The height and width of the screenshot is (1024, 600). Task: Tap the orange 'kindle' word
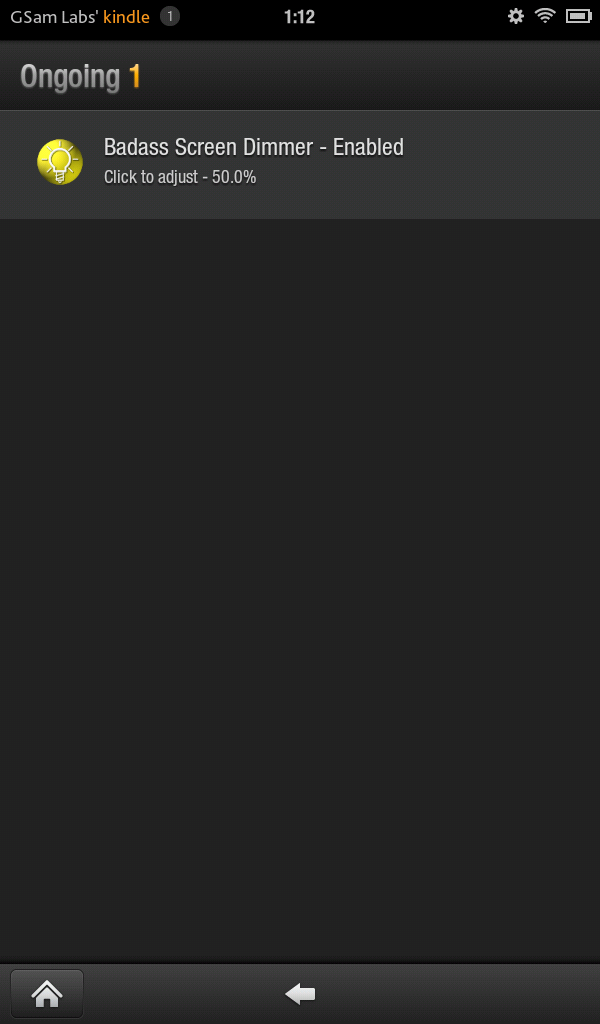click(x=126, y=17)
